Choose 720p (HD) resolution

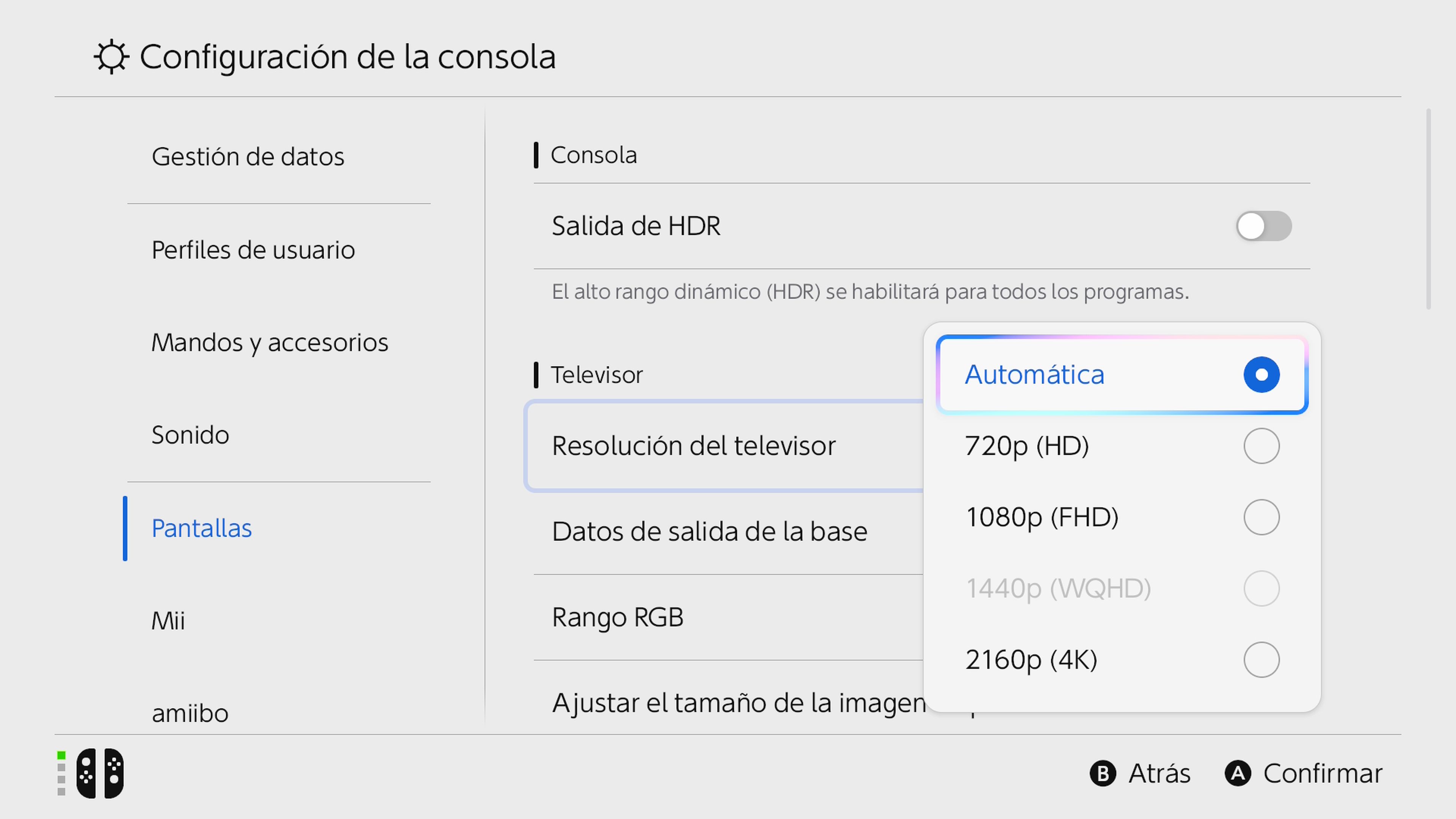[1122, 446]
